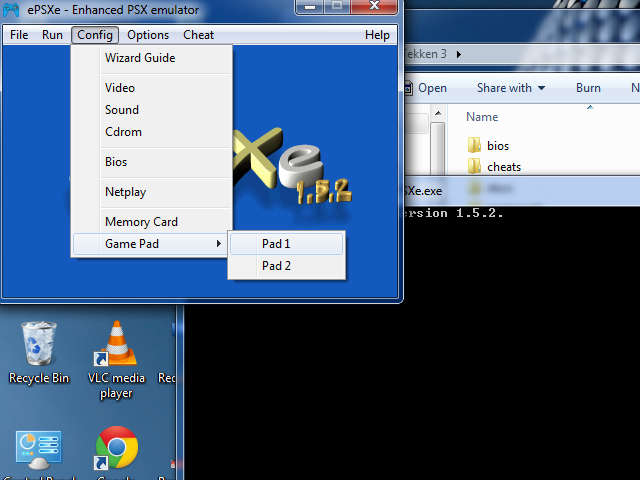This screenshot has width=640, height=480.
Task: Open the Help menu in ePSXe
Action: point(377,35)
